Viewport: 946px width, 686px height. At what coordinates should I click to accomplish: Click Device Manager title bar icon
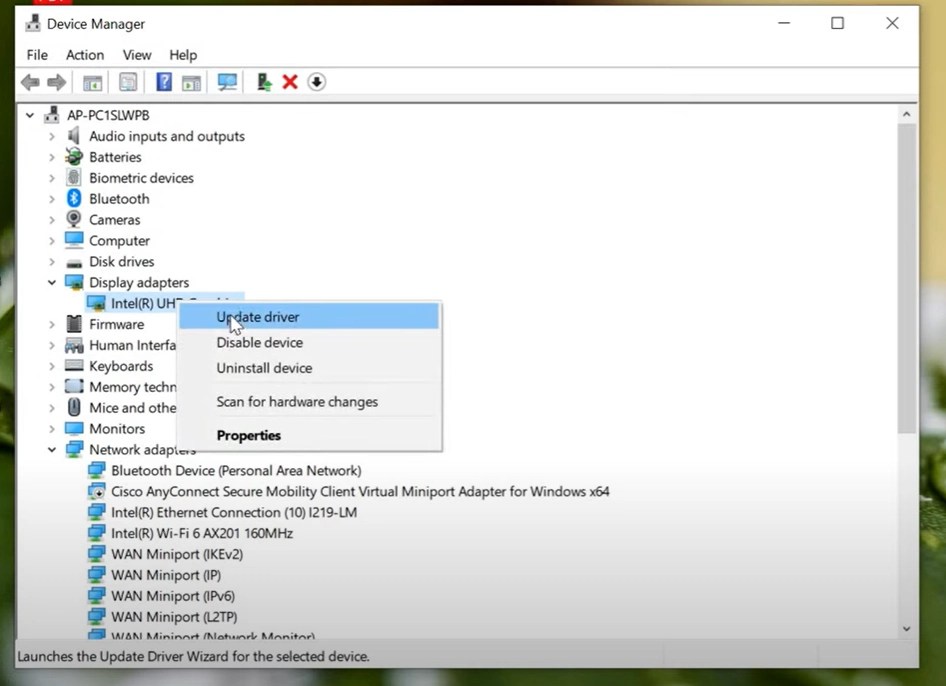pyautogui.click(x=33, y=24)
